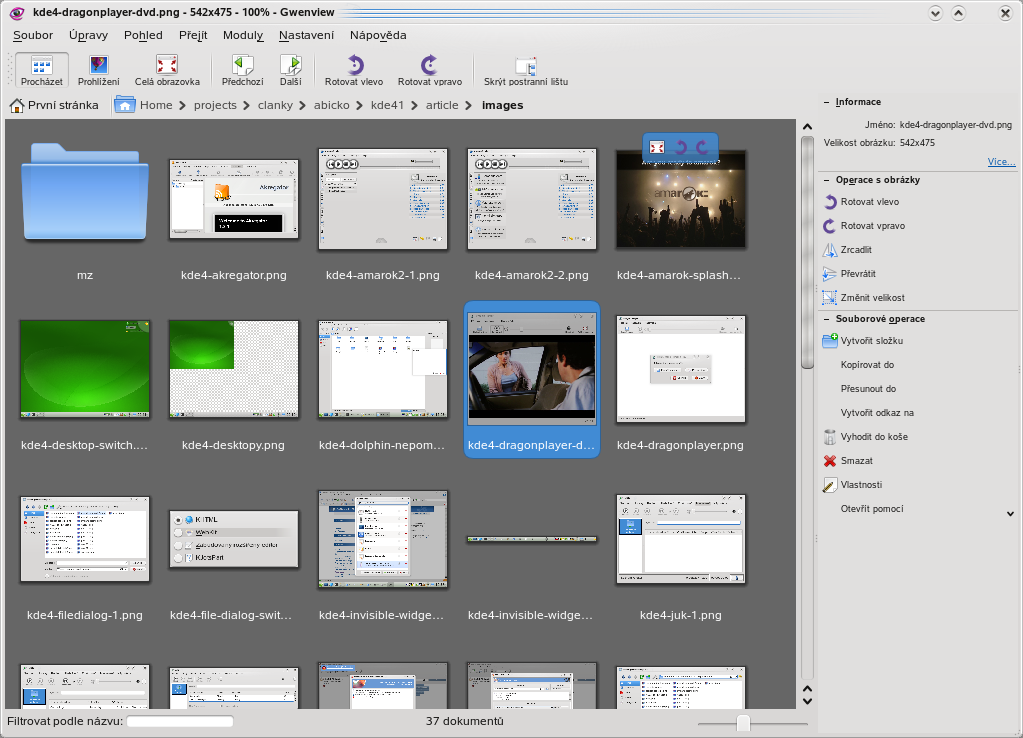Click the thumbnail size slider handle
The height and width of the screenshot is (738, 1023).
pyautogui.click(x=743, y=723)
